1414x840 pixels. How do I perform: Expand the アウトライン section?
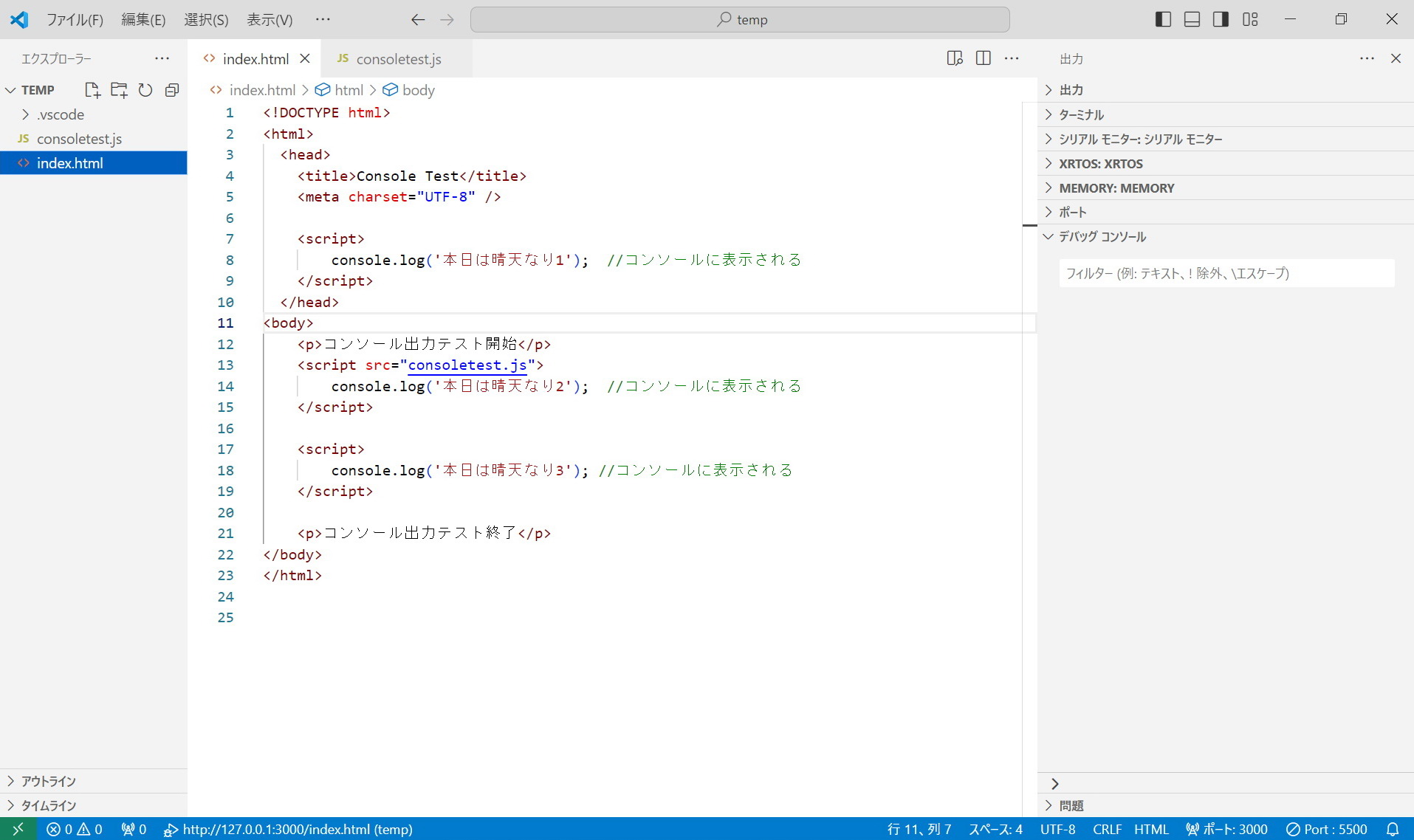[94, 781]
